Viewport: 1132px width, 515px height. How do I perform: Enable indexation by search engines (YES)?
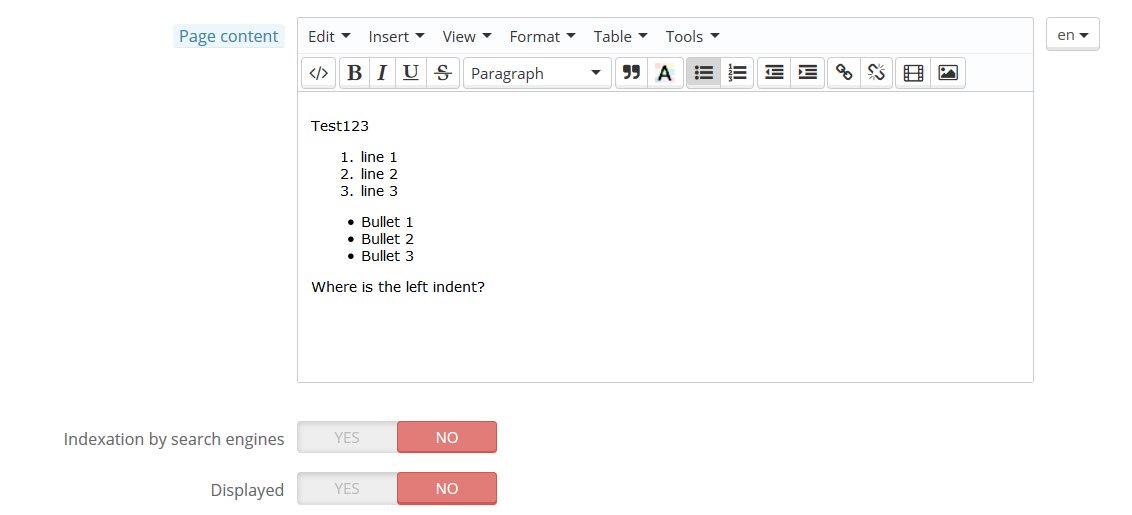[347, 437]
